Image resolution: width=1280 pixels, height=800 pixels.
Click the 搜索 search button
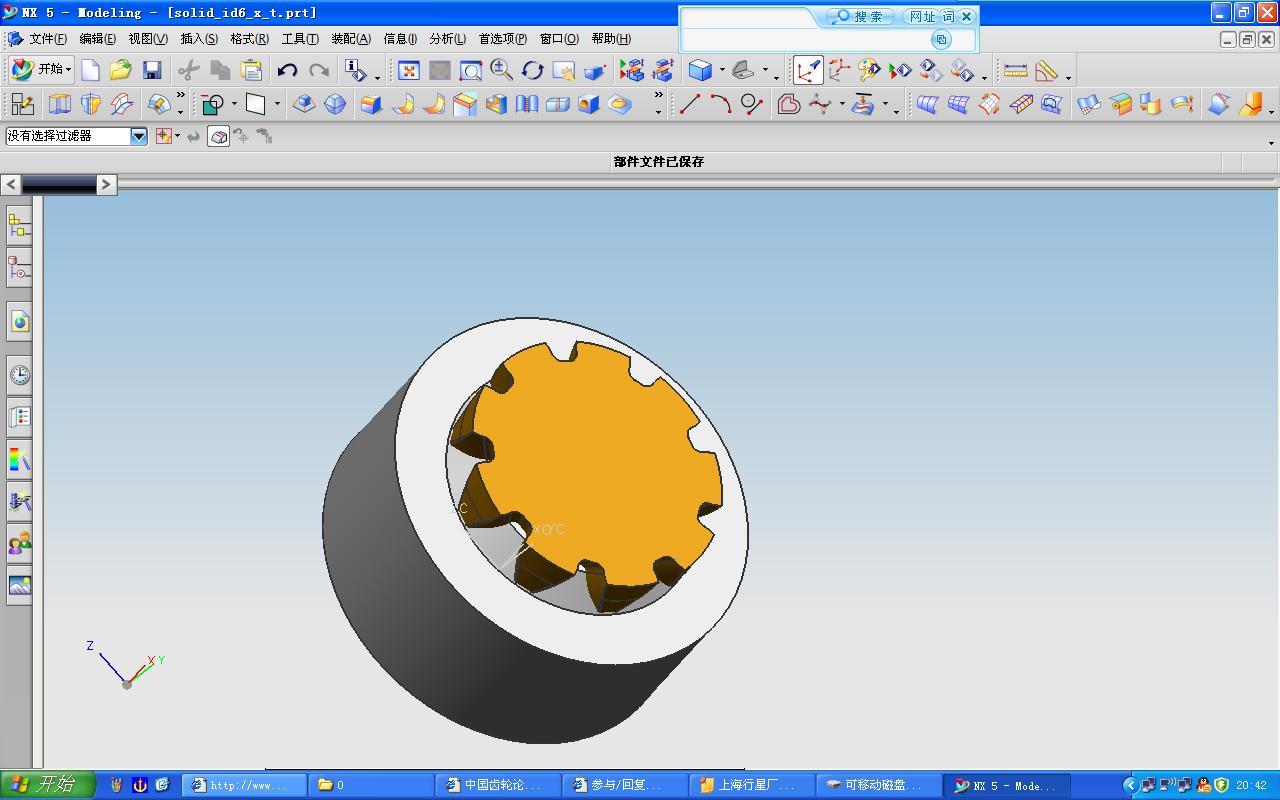pos(860,16)
